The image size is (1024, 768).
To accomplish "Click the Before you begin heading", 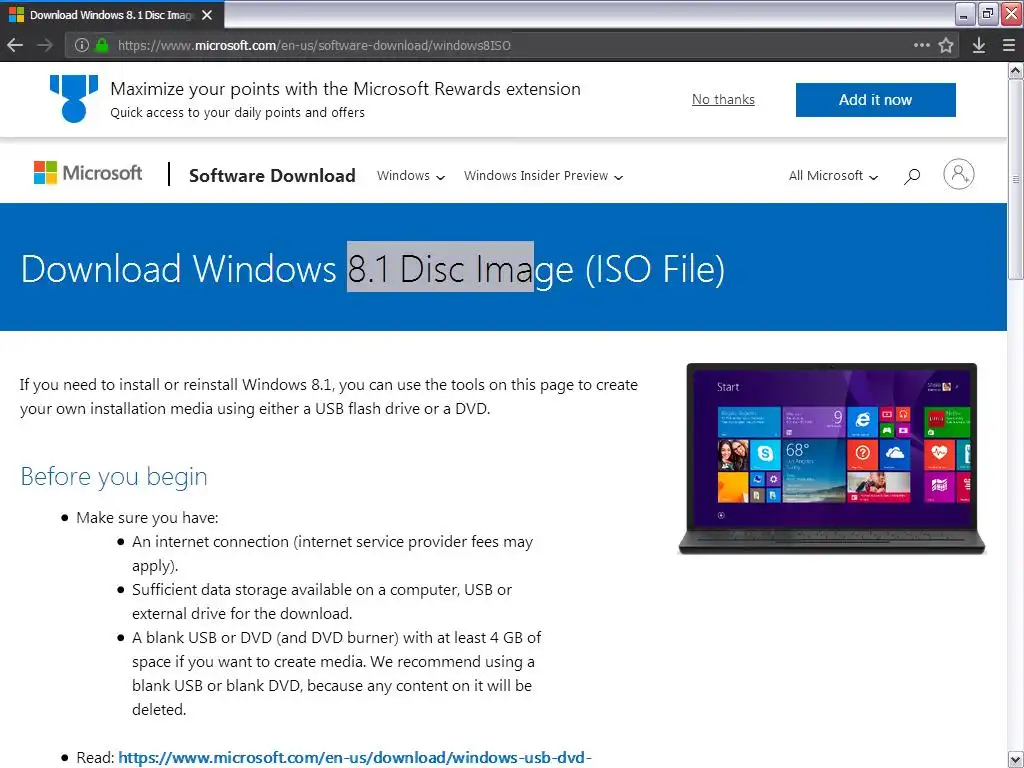I will (114, 476).
